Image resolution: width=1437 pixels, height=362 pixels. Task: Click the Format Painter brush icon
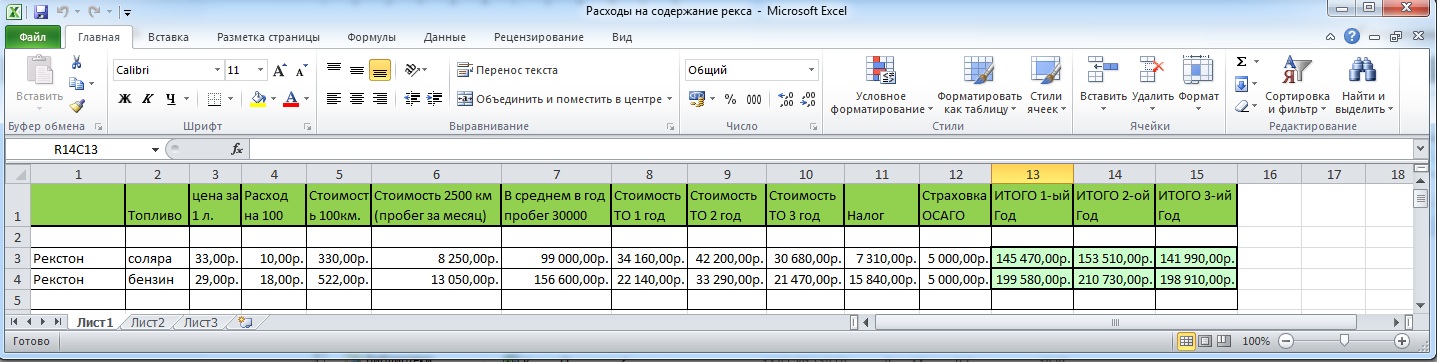point(77,105)
